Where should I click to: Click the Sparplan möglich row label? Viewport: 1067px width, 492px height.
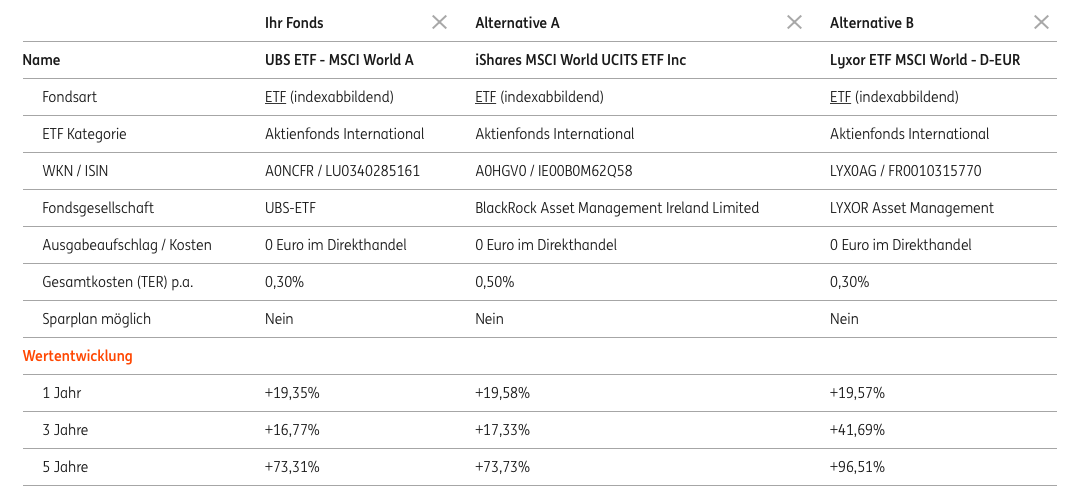tap(97, 319)
